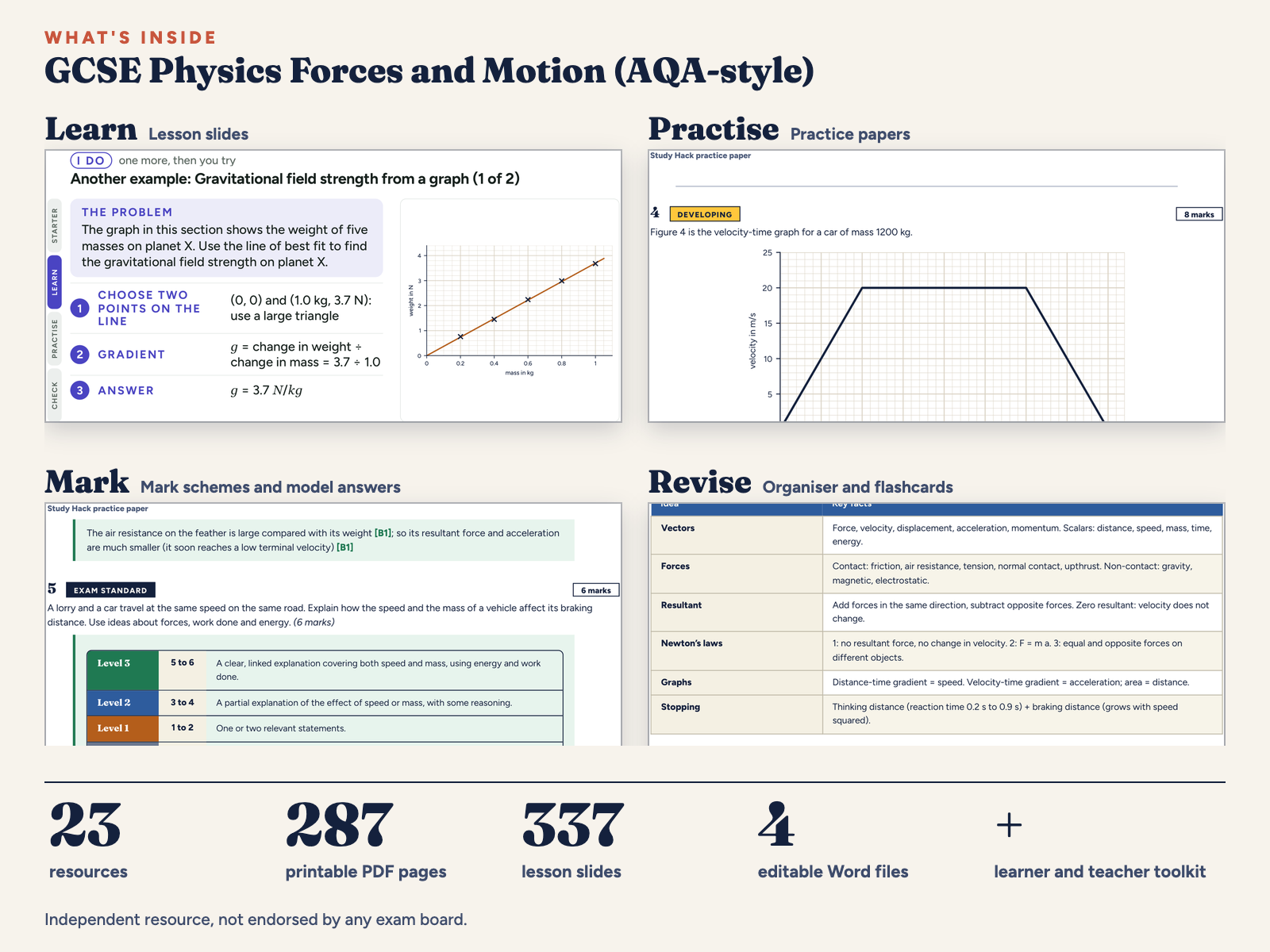This screenshot has width=1270, height=952.
Task: Click the Practise section heading
Action: coord(714,129)
